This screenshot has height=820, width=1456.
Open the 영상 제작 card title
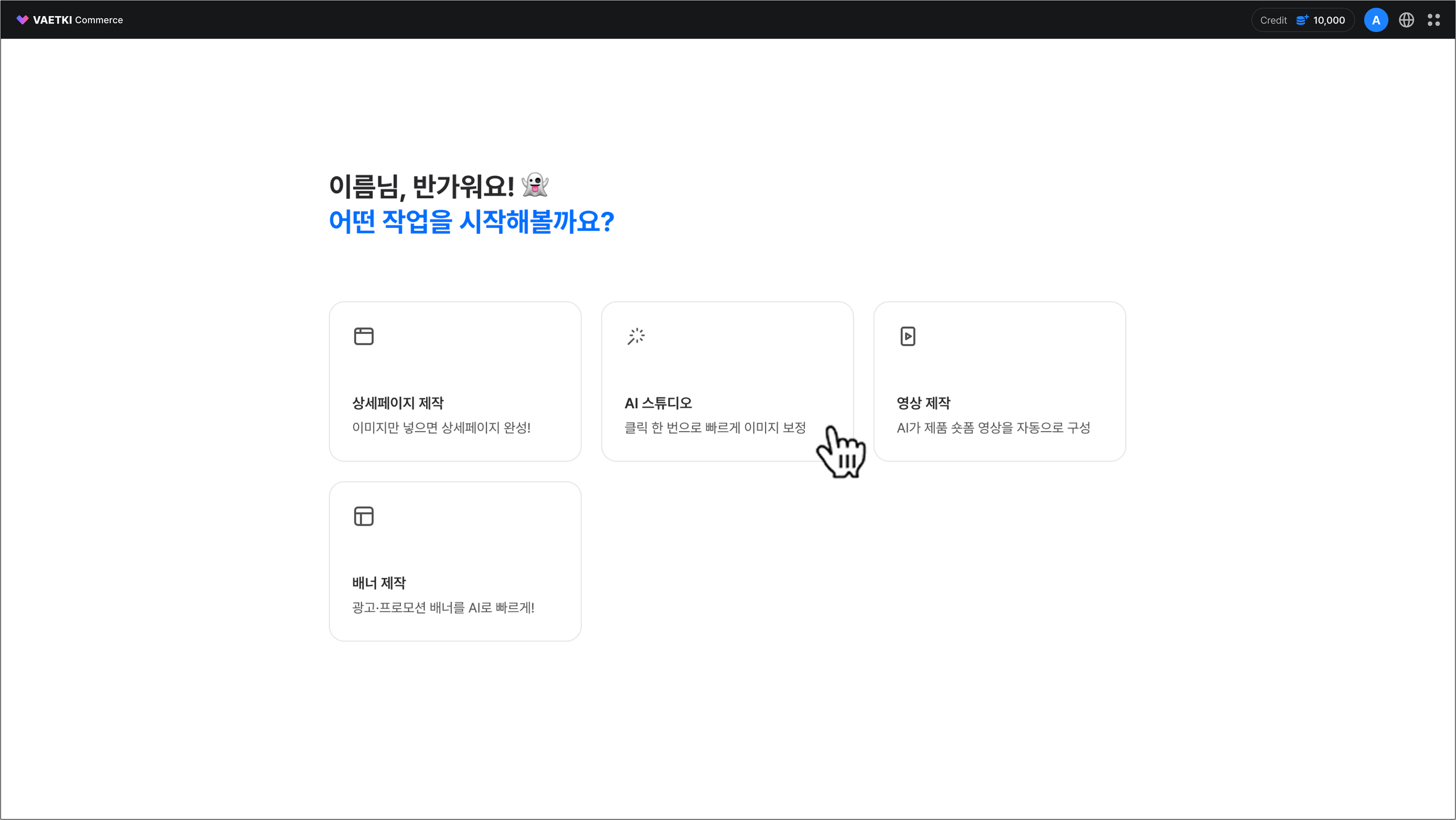click(x=923, y=403)
